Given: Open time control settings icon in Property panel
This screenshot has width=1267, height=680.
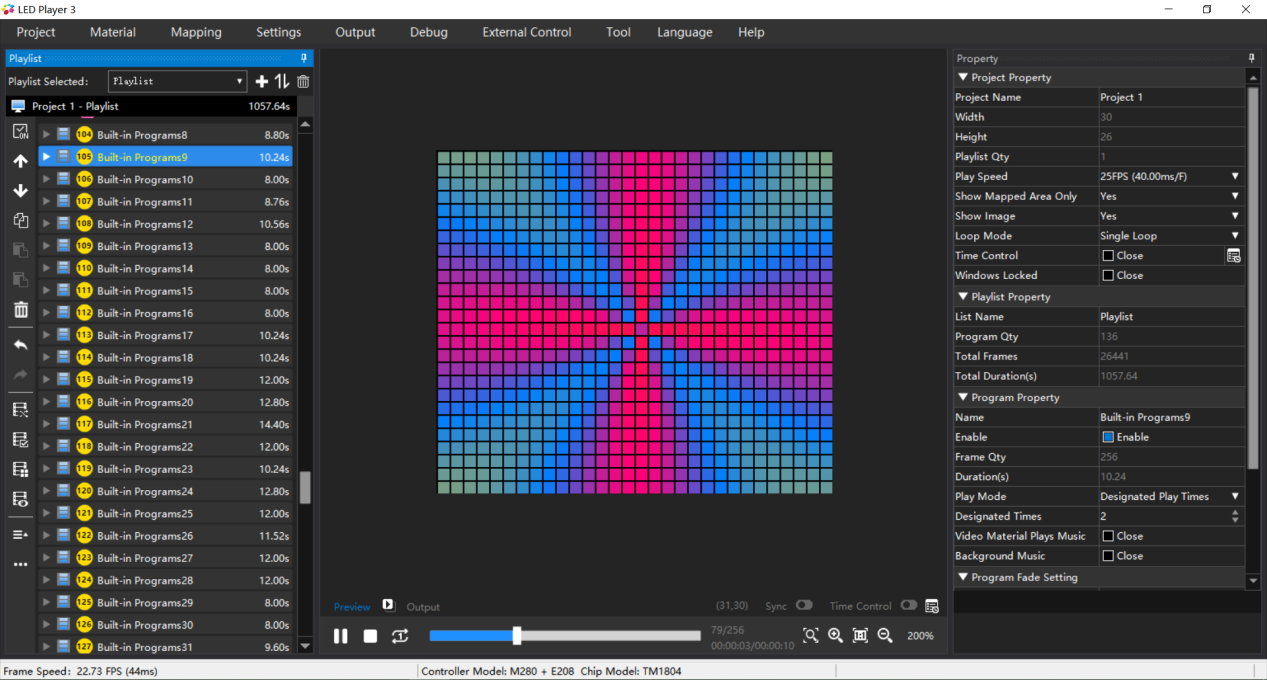Looking at the screenshot, I should 1234,256.
